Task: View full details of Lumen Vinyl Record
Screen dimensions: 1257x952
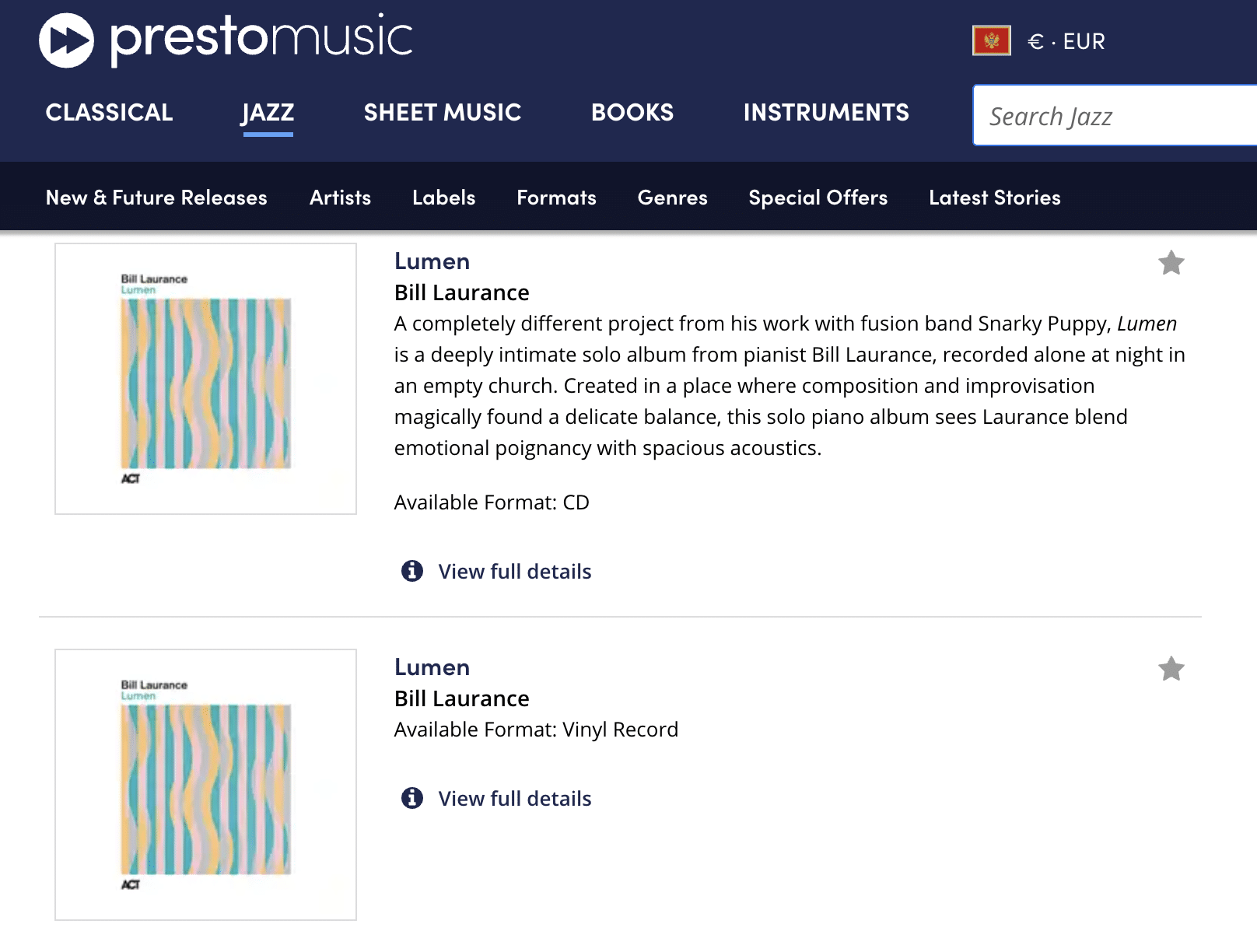Action: (515, 799)
